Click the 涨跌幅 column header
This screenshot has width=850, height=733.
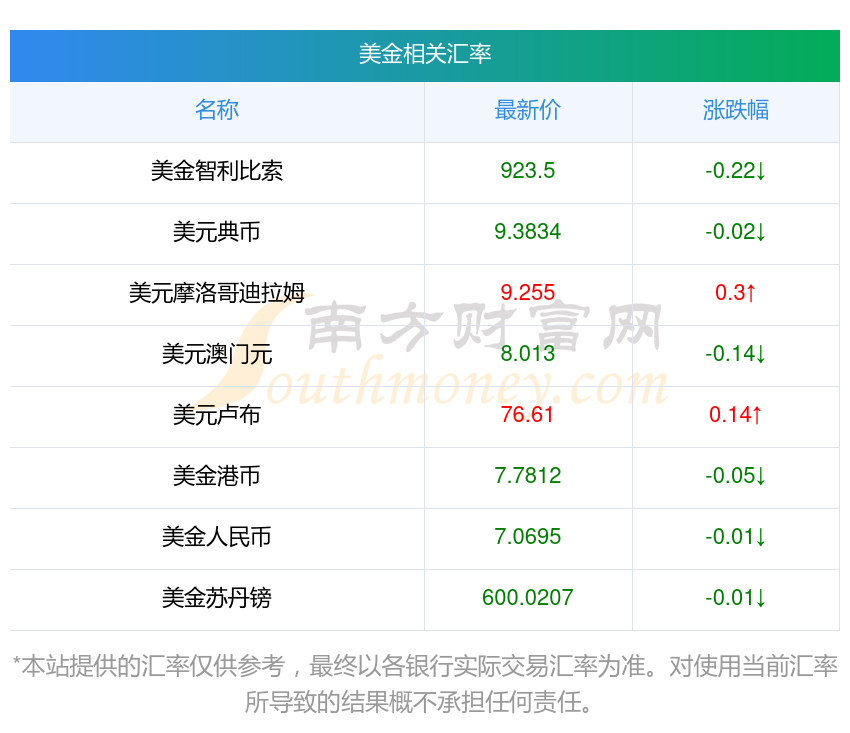pos(736,110)
